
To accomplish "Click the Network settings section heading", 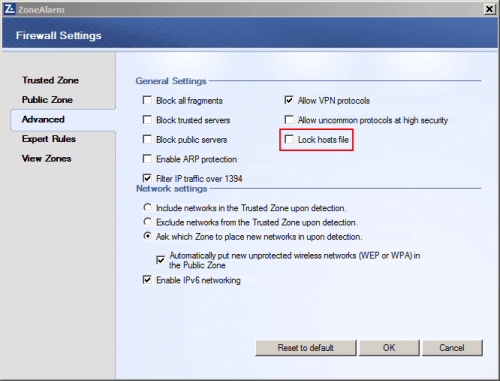I will click(x=172, y=189).
